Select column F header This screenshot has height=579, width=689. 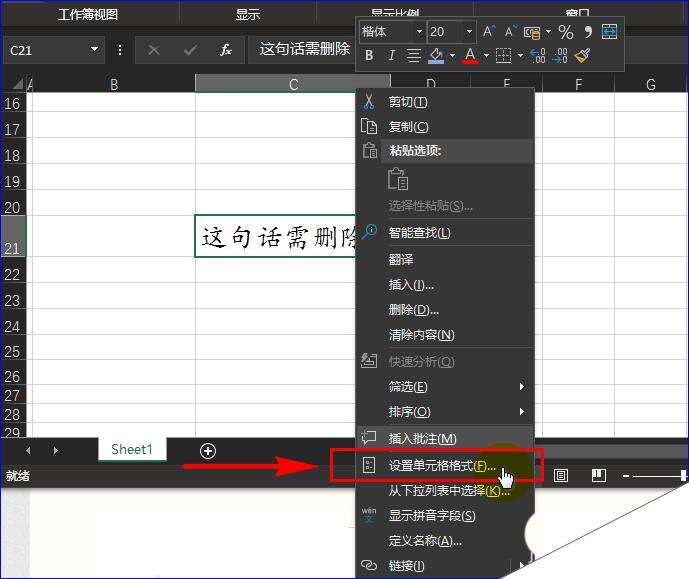578,83
